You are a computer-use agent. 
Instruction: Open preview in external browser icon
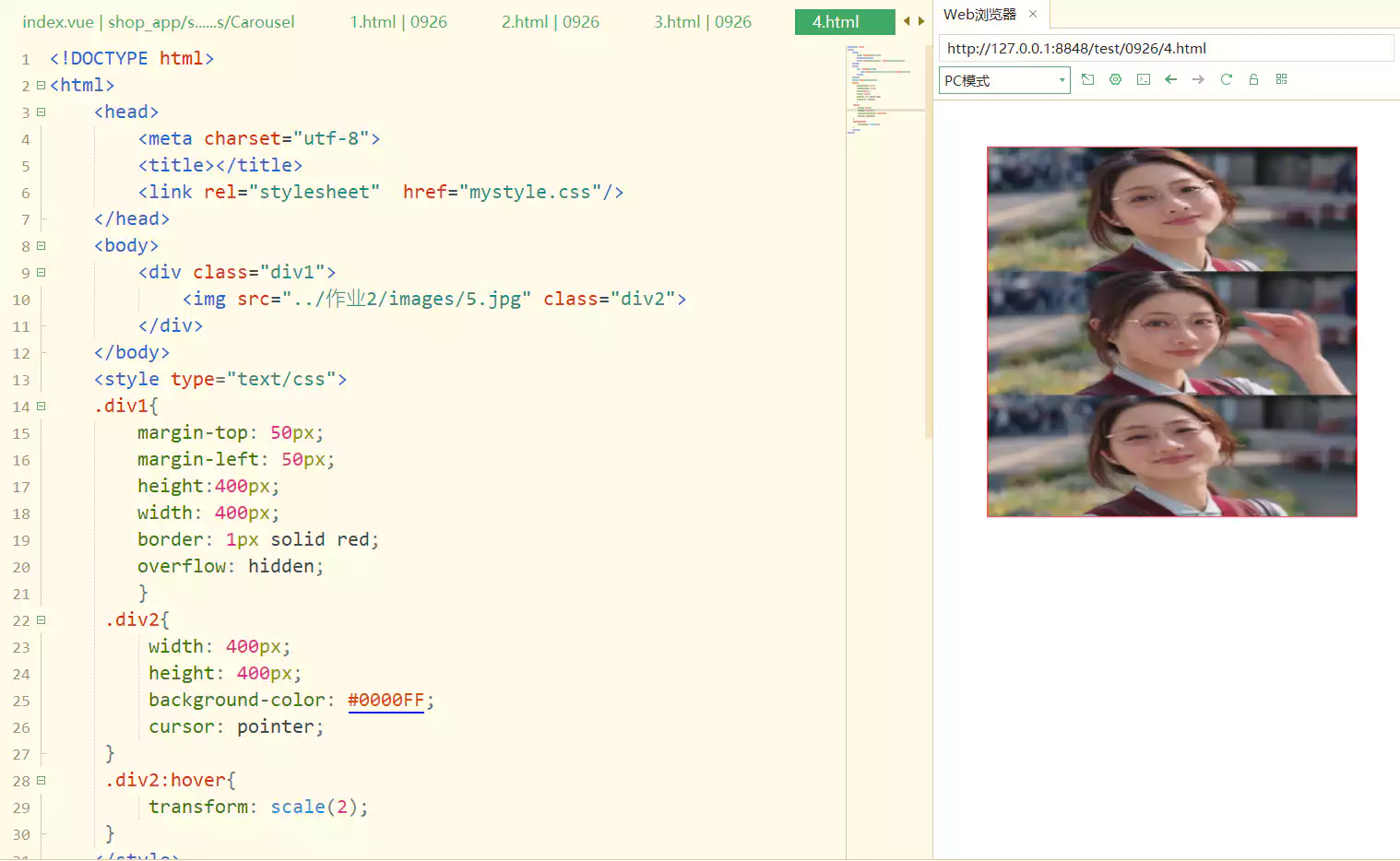(1087, 79)
